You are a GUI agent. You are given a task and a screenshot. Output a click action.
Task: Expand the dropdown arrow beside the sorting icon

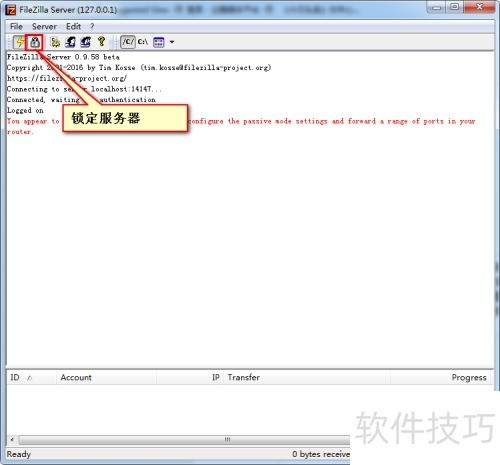pos(172,42)
